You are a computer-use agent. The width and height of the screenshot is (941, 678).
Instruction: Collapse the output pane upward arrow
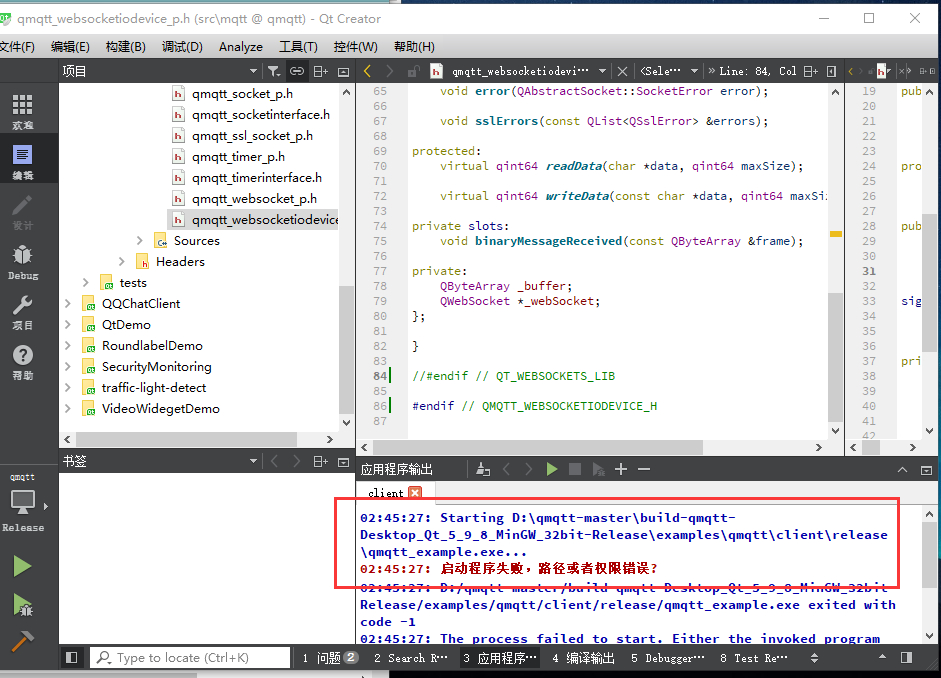[x=902, y=470]
